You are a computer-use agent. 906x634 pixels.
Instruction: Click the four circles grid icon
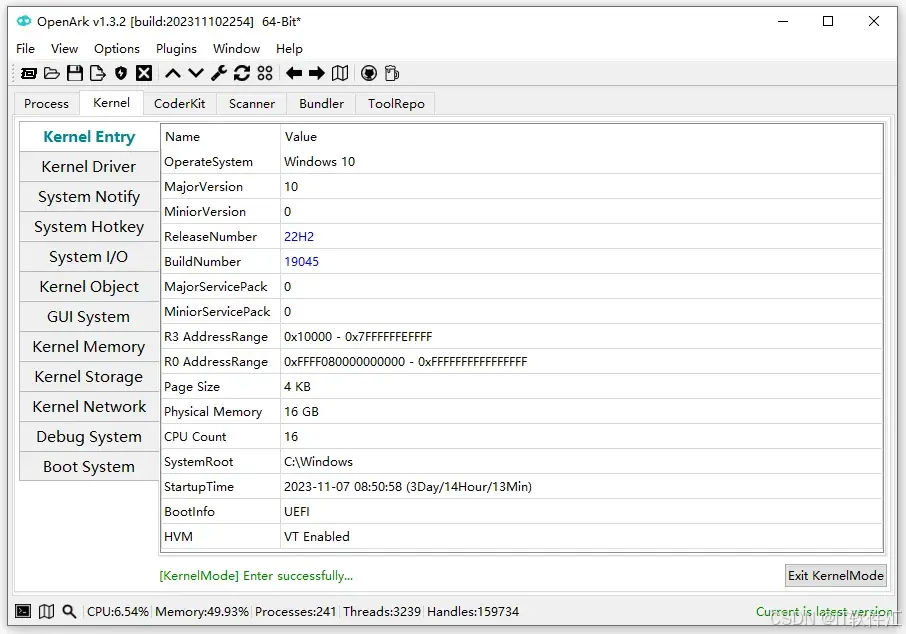pyautogui.click(x=265, y=73)
